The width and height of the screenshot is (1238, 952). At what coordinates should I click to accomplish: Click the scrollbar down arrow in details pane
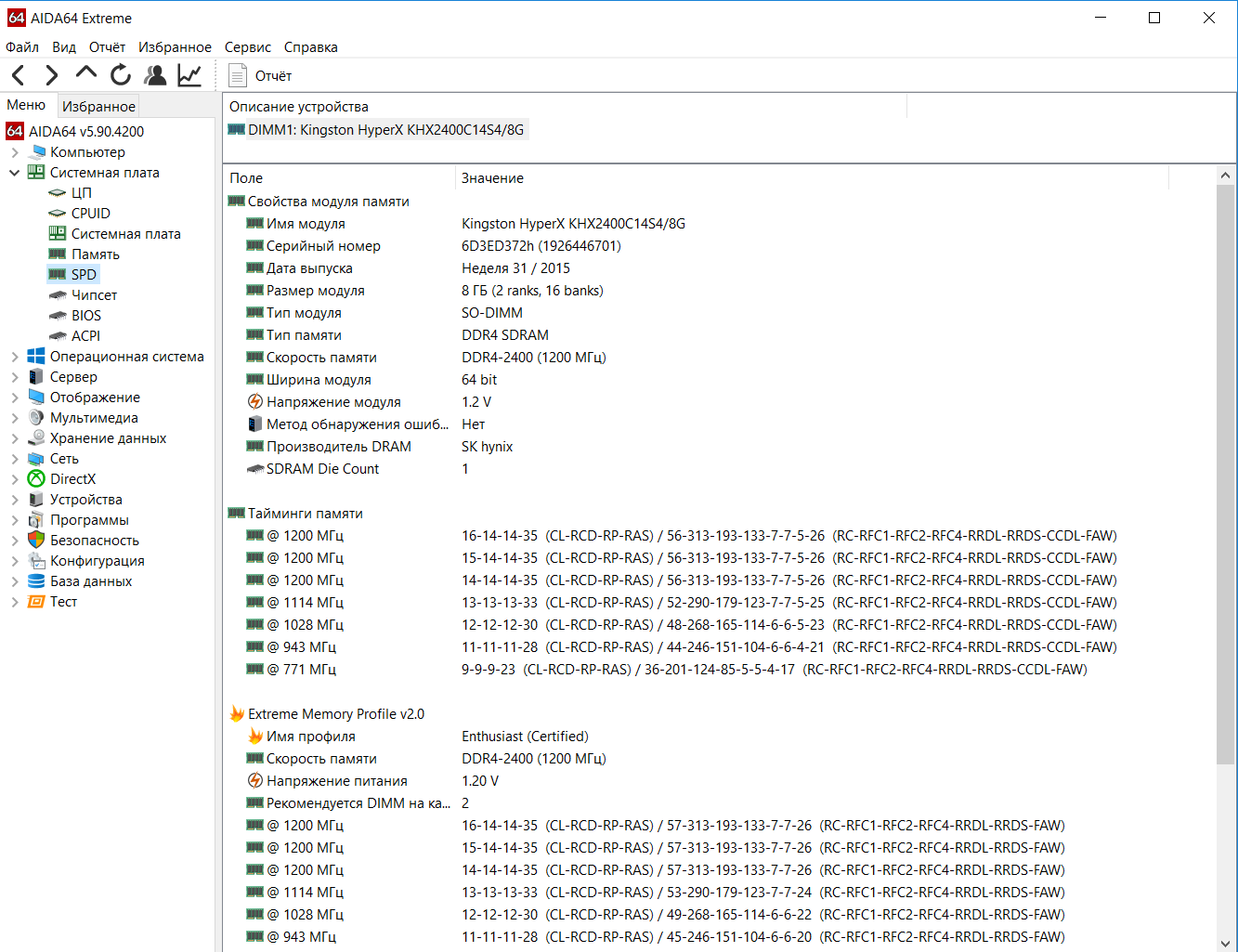1226,942
